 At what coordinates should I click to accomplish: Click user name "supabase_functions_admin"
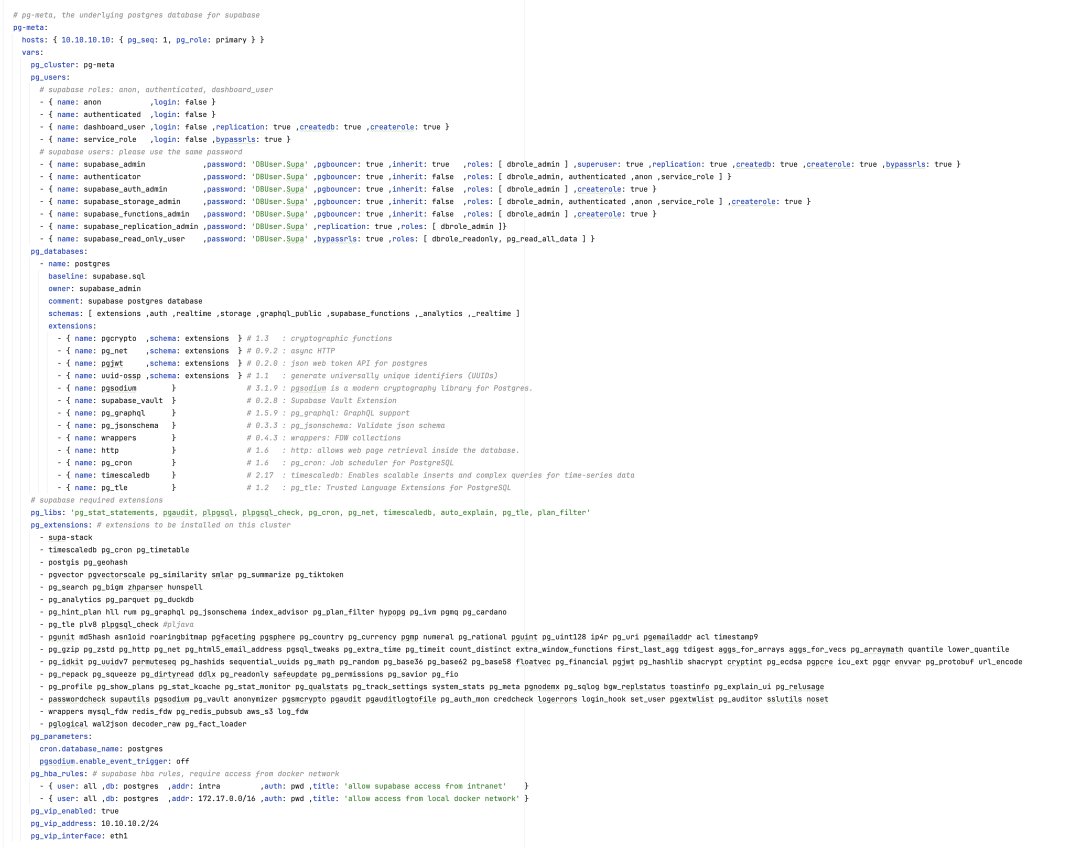coord(136,214)
